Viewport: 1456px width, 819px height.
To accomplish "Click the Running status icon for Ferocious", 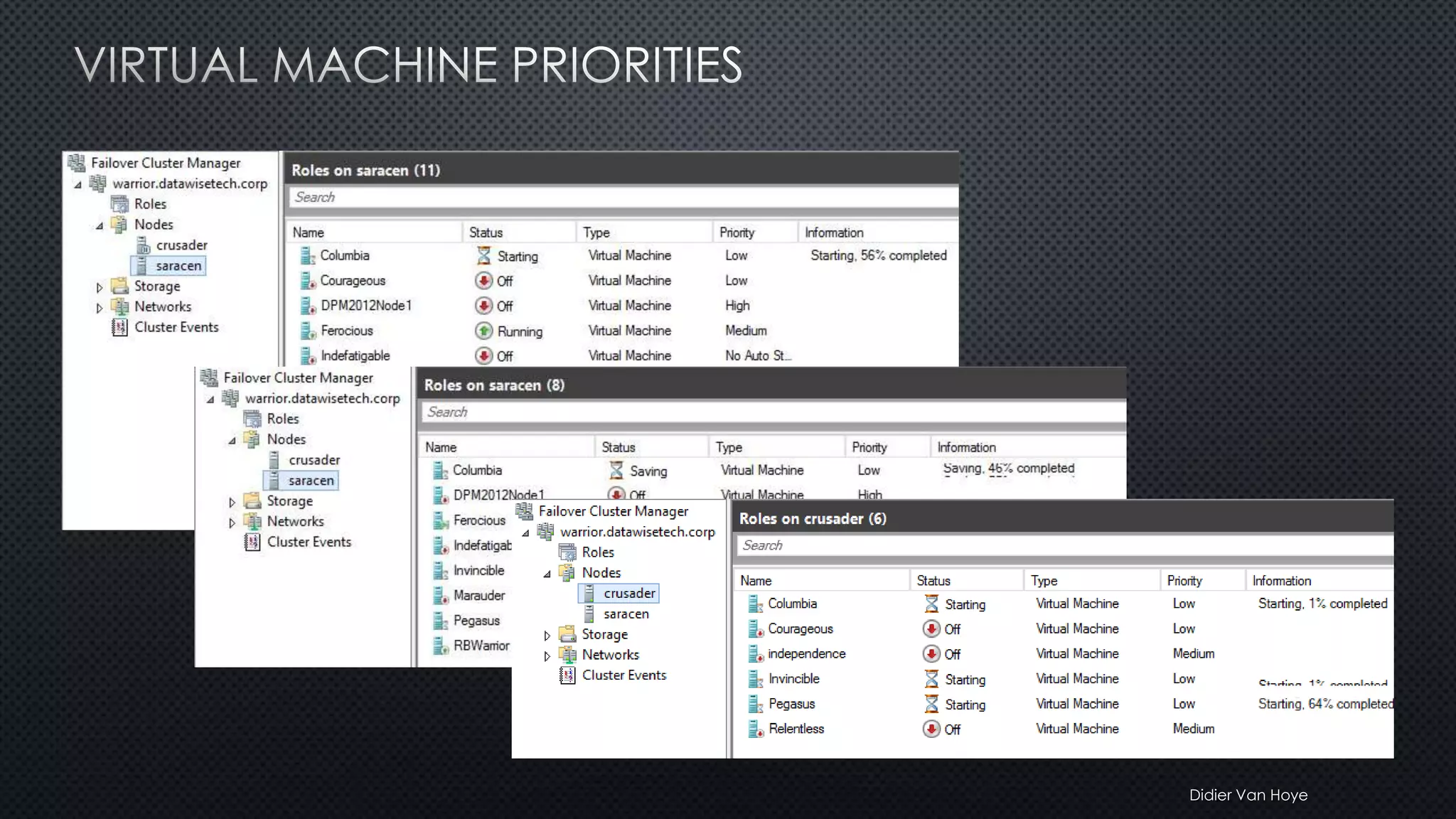I will pos(484,331).
